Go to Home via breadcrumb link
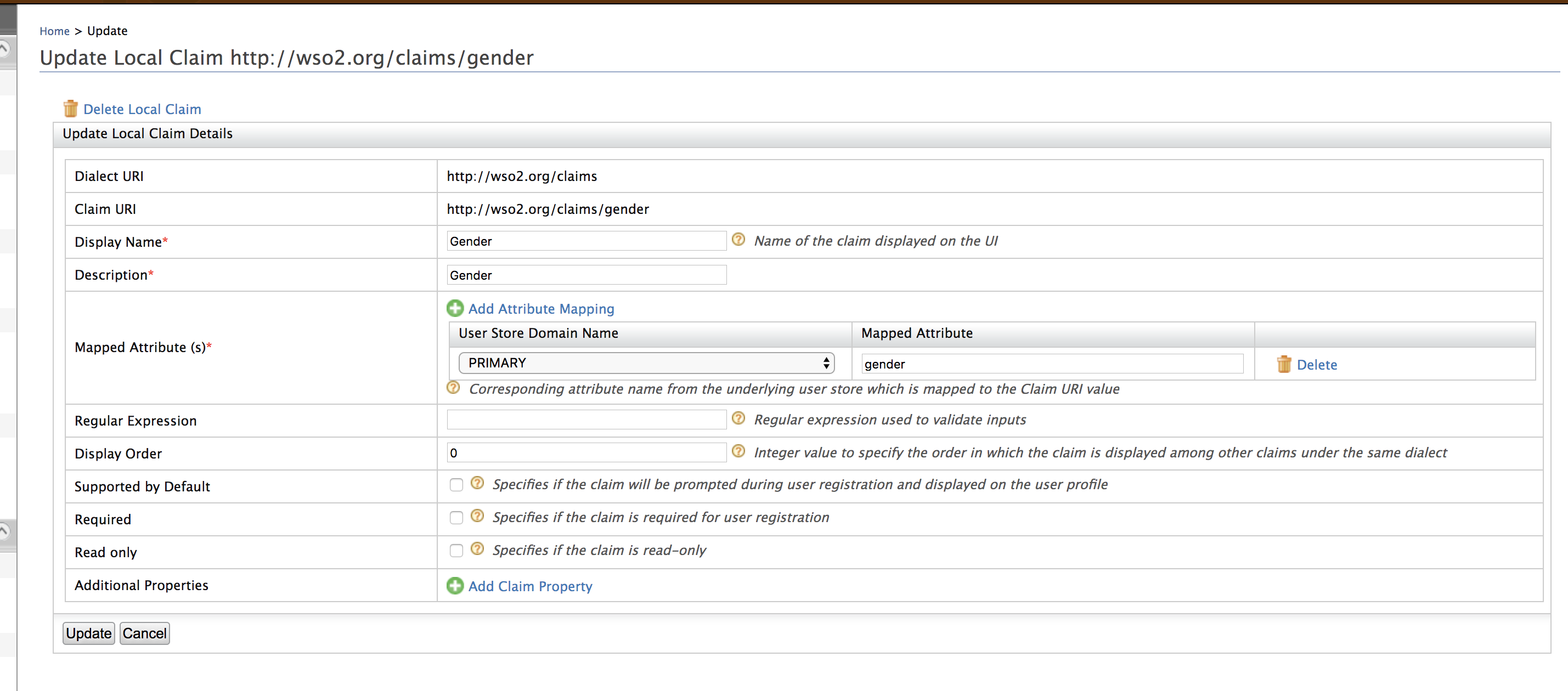Viewport: 1568px width, 691px height. pyautogui.click(x=55, y=31)
